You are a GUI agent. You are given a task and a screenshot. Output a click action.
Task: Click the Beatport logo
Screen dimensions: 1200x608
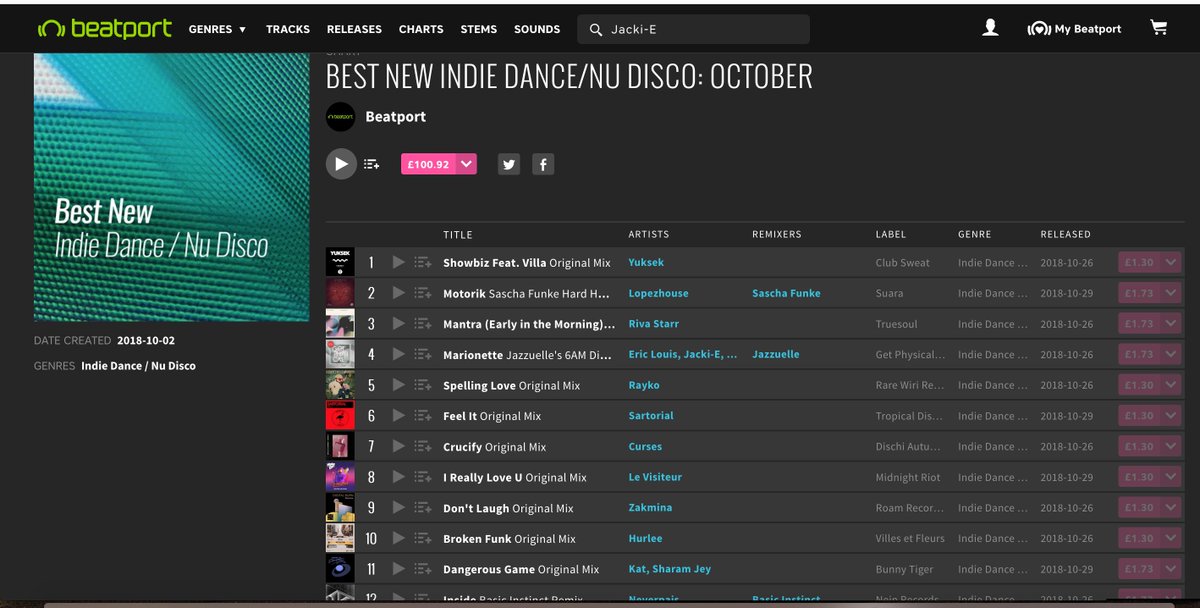[x=104, y=28]
